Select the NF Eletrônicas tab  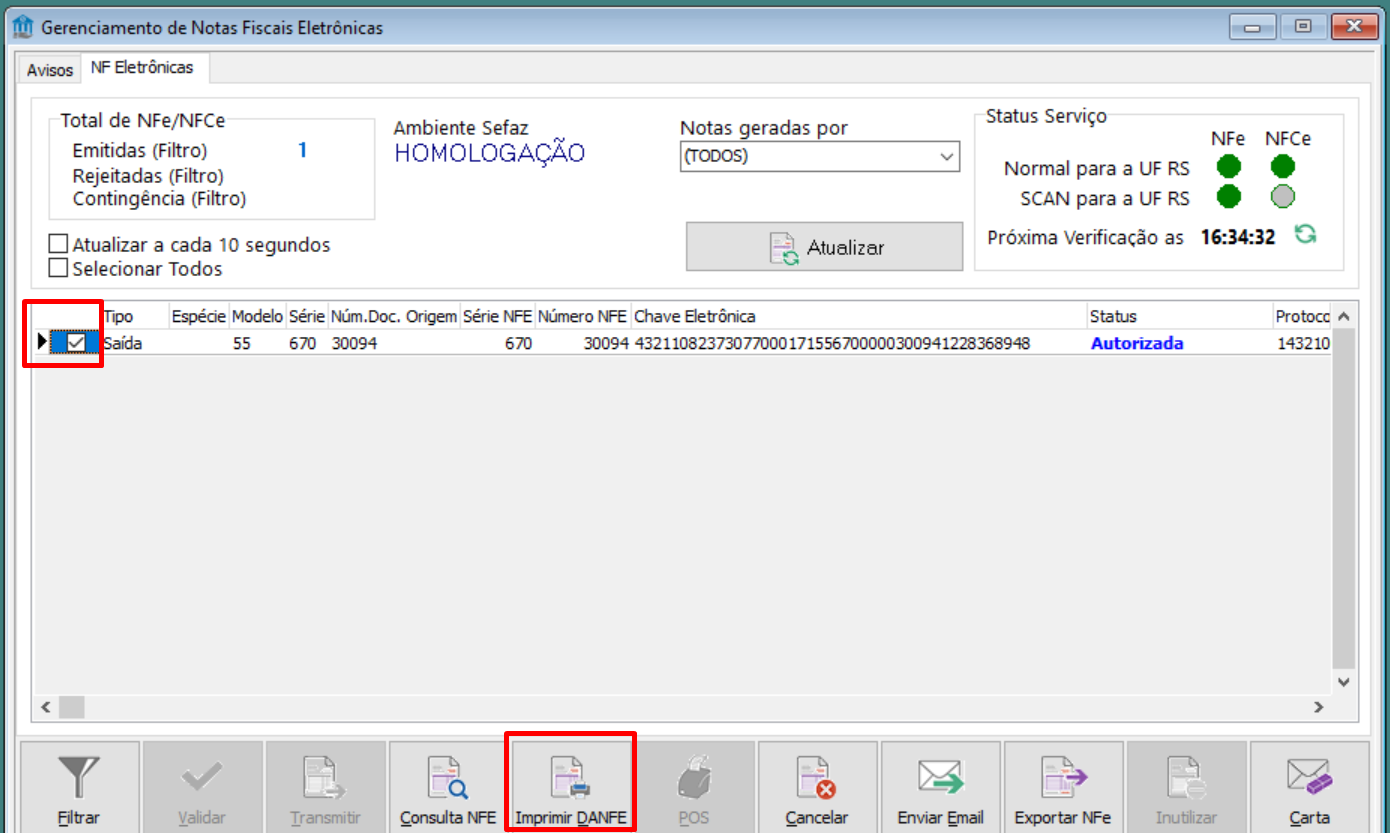click(142, 68)
